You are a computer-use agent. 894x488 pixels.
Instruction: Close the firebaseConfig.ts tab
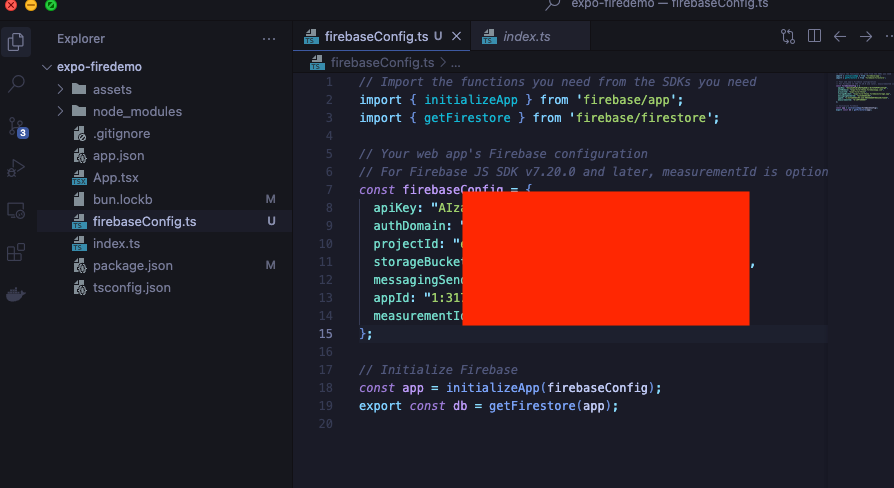[x=456, y=36]
